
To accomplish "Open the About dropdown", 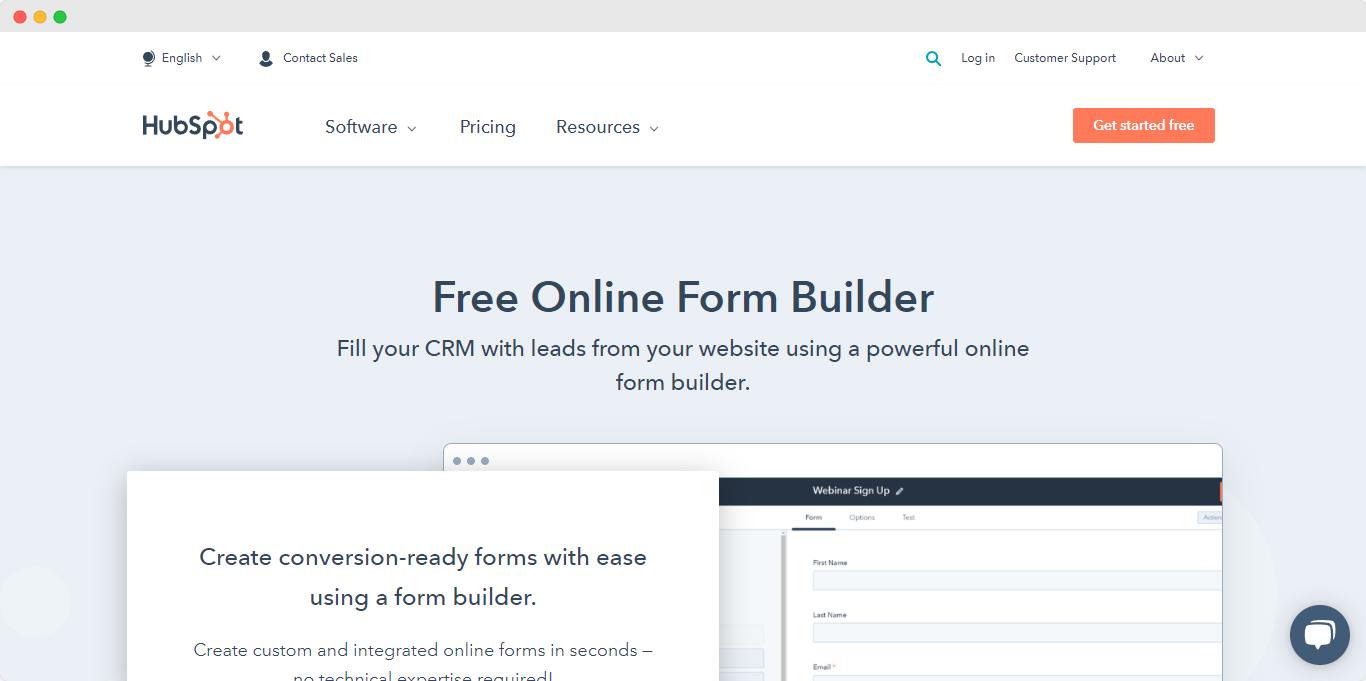I will pos(1176,58).
